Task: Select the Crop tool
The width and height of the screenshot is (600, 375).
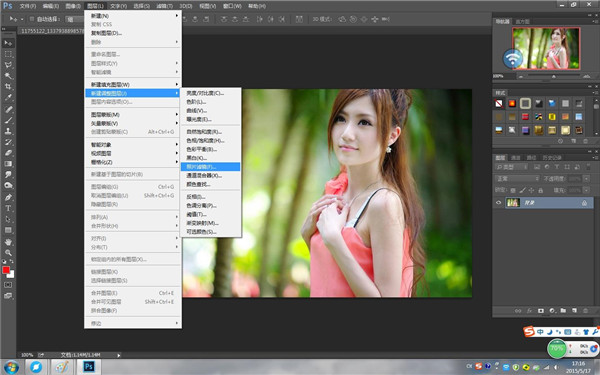Action: pyautogui.click(x=8, y=87)
